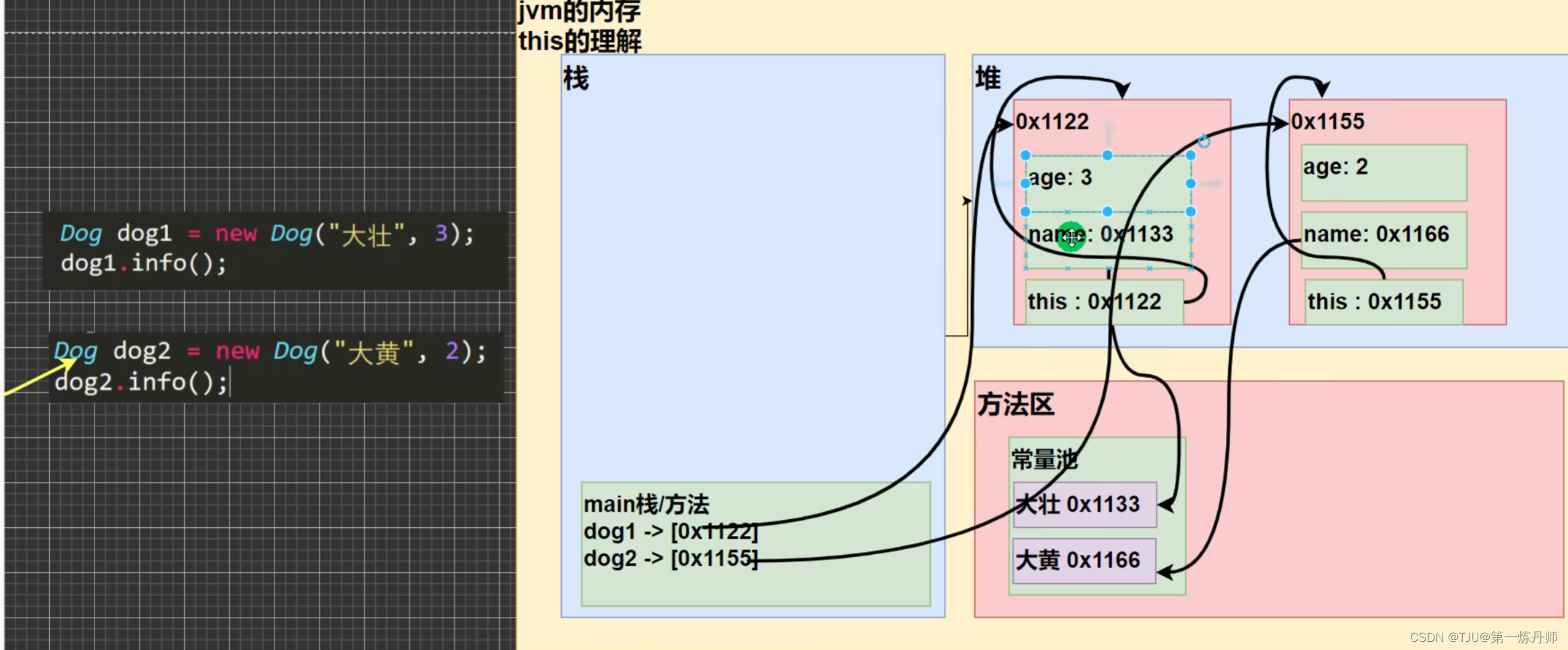The height and width of the screenshot is (650, 1568).
Task: Click the code line "dog2.info();"
Action: click(x=142, y=382)
